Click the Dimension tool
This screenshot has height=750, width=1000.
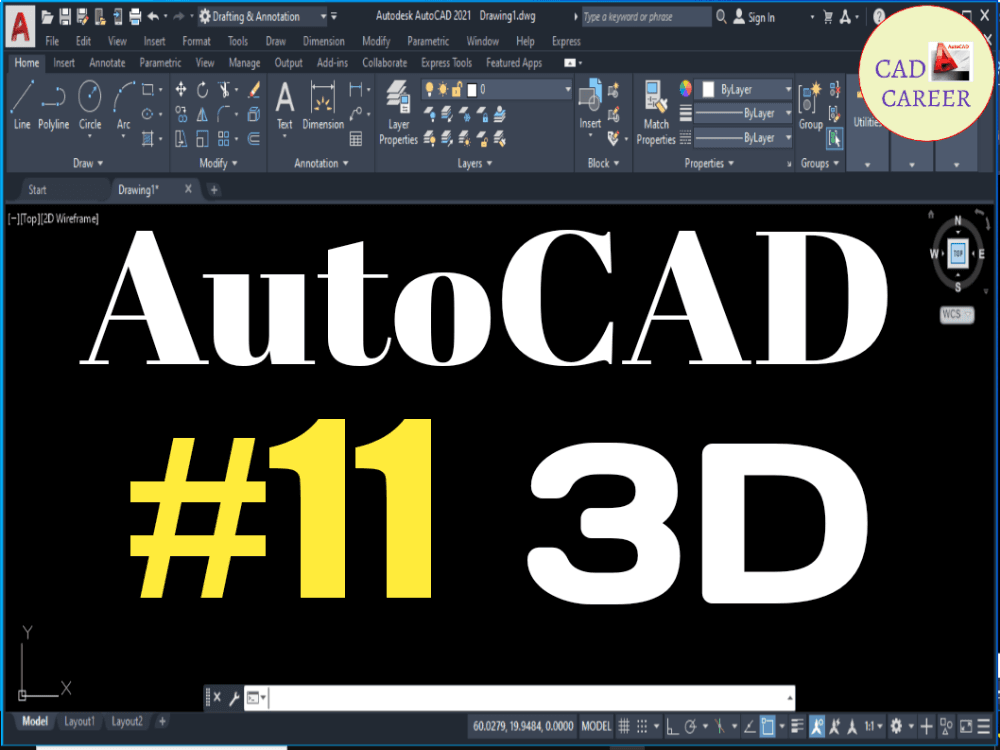click(x=323, y=106)
